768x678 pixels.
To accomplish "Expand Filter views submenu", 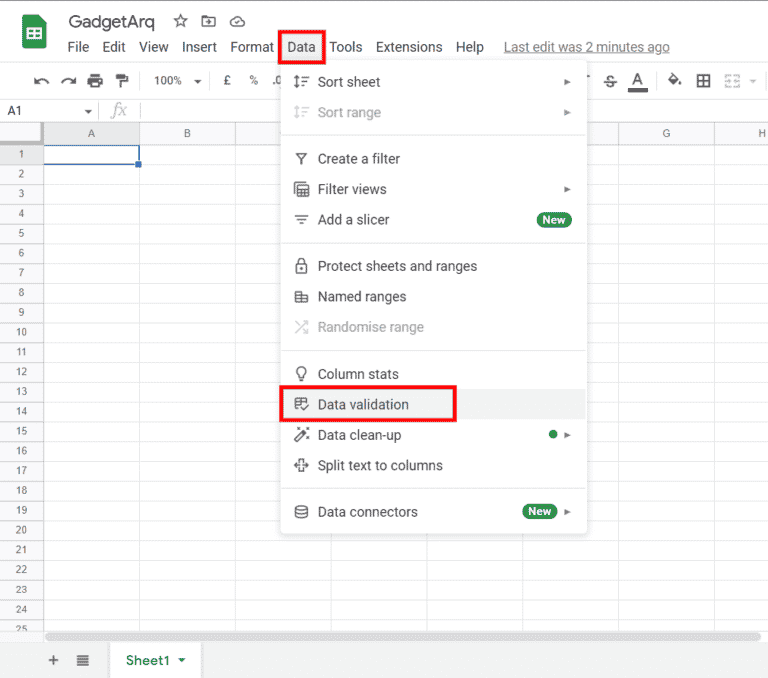I will (x=434, y=189).
